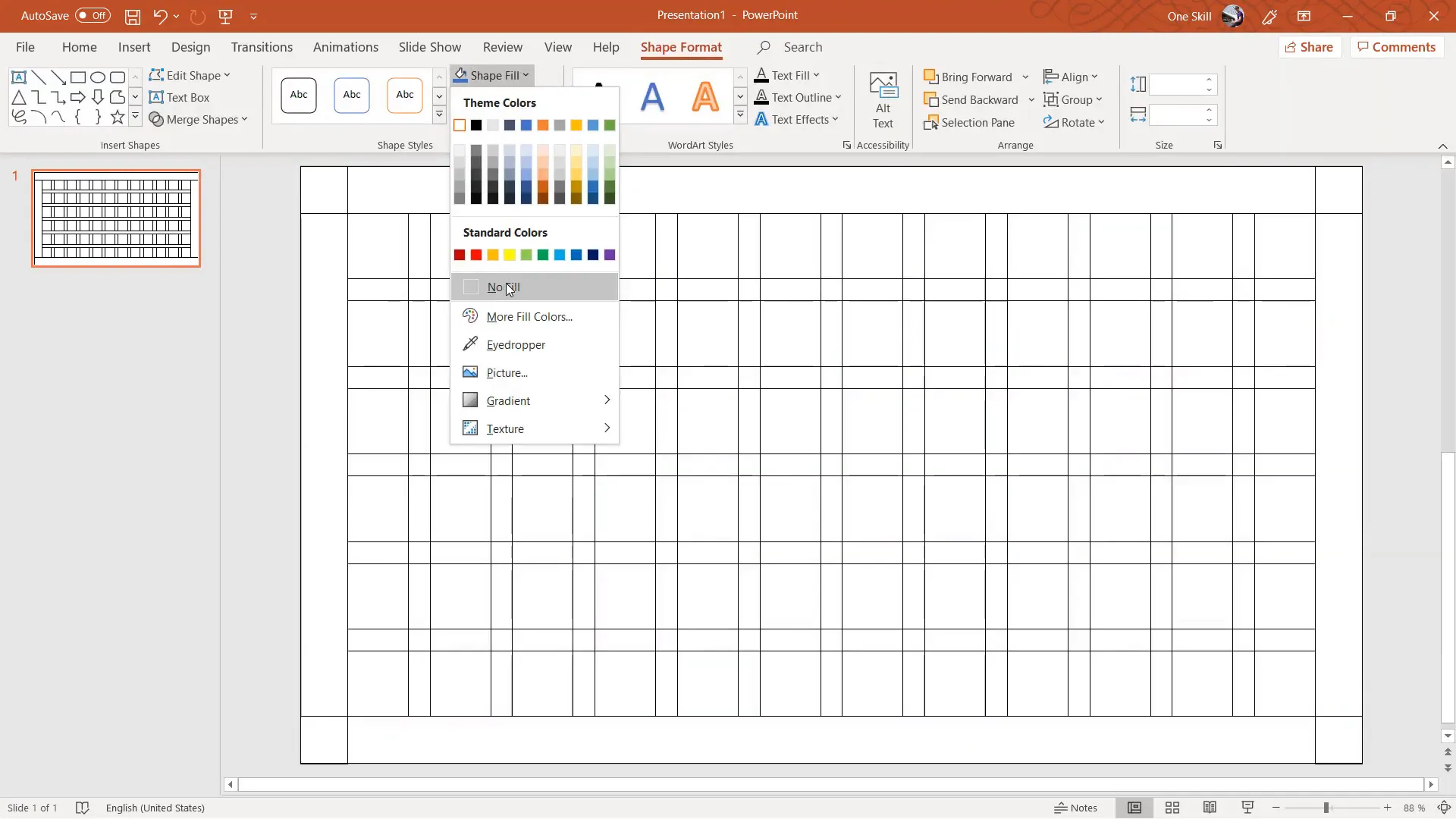
Task: Select the text box shape in shapes gallery
Action: point(19,77)
